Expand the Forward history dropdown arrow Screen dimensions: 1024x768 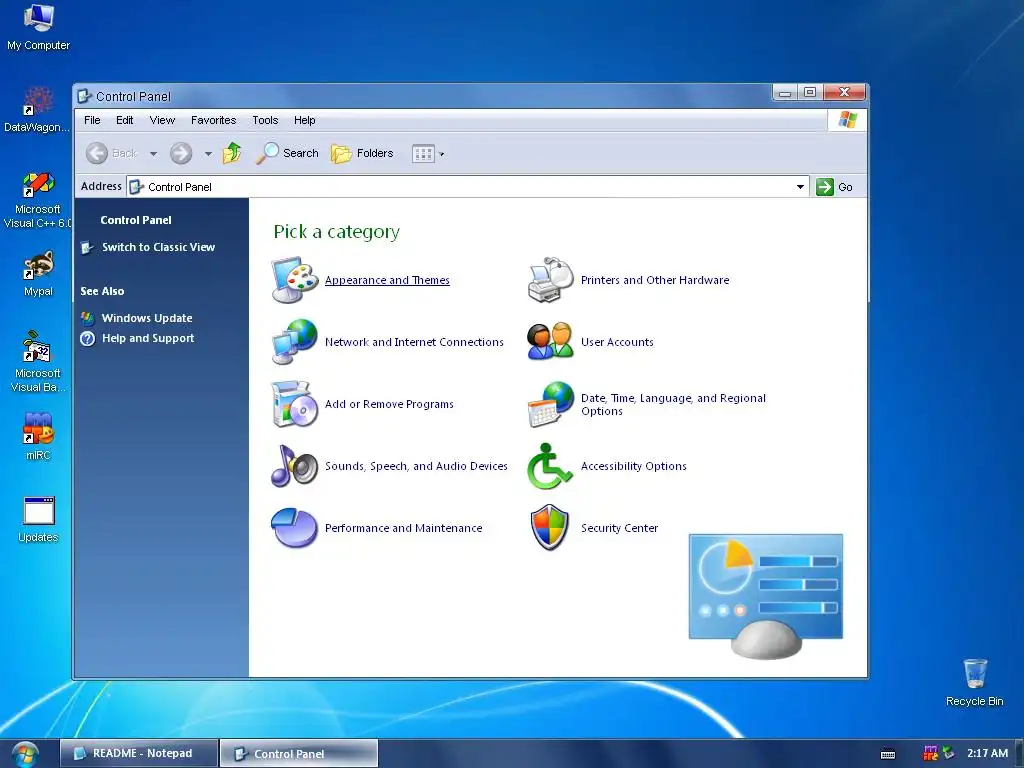(208, 154)
